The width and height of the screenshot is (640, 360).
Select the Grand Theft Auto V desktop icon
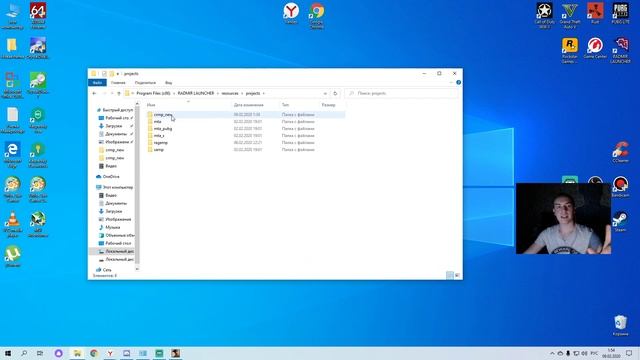point(570,16)
